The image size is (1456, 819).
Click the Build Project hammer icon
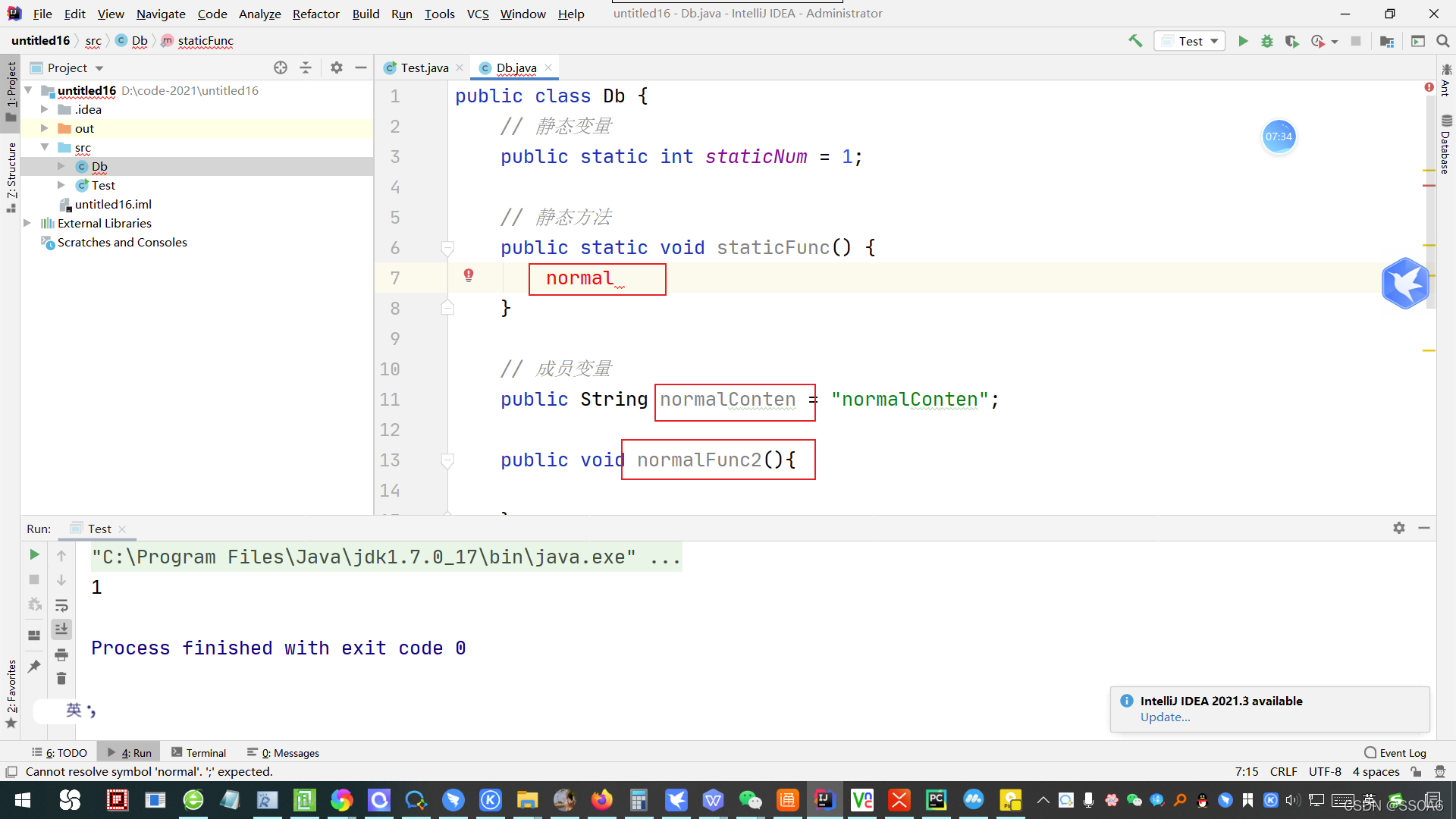click(x=1135, y=41)
